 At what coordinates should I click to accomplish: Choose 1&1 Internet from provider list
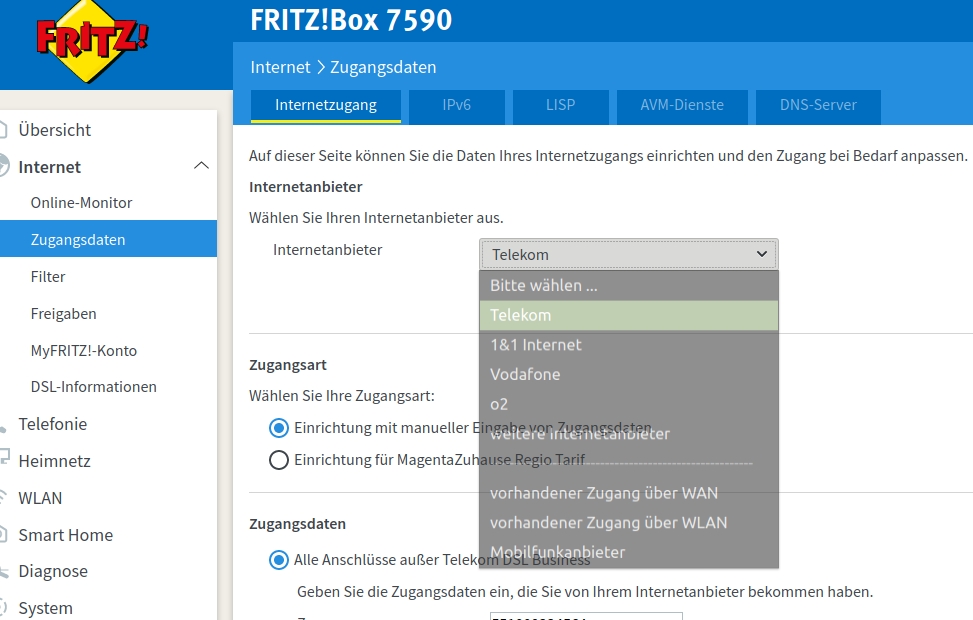click(x=535, y=345)
